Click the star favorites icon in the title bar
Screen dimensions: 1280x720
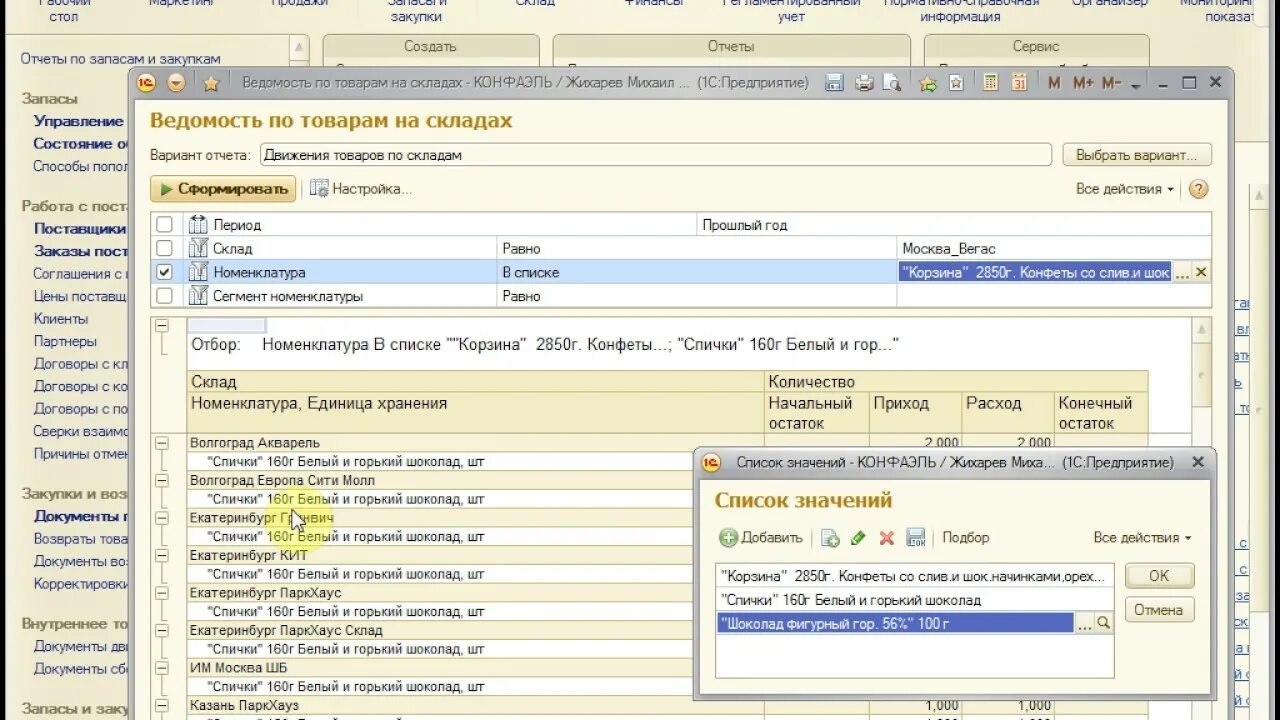(x=211, y=84)
